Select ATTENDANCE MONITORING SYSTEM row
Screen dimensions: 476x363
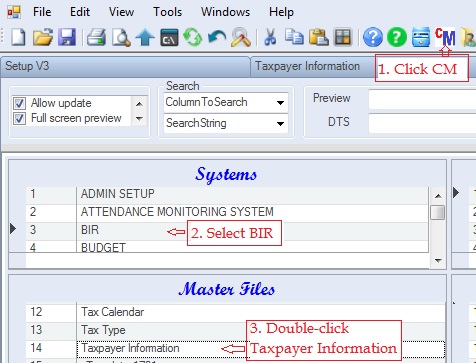pyautogui.click(x=252, y=212)
